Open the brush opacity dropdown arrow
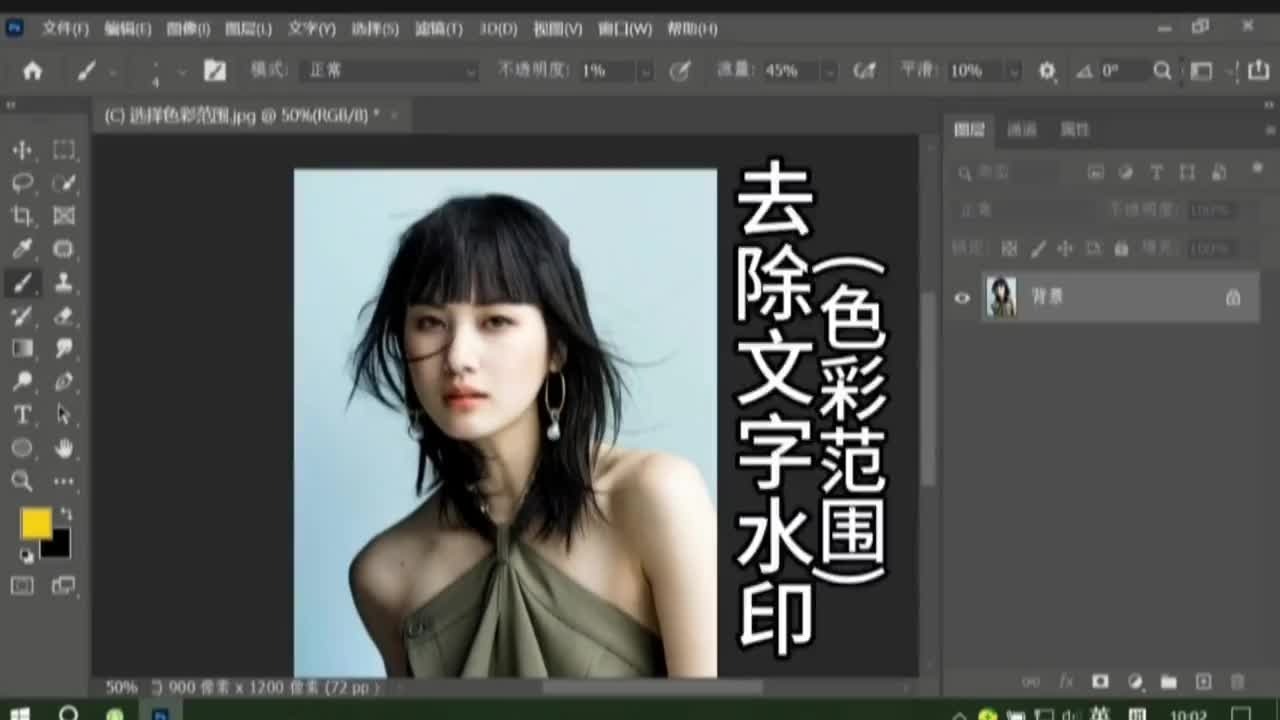Screen dimensions: 1280x720 pos(644,71)
